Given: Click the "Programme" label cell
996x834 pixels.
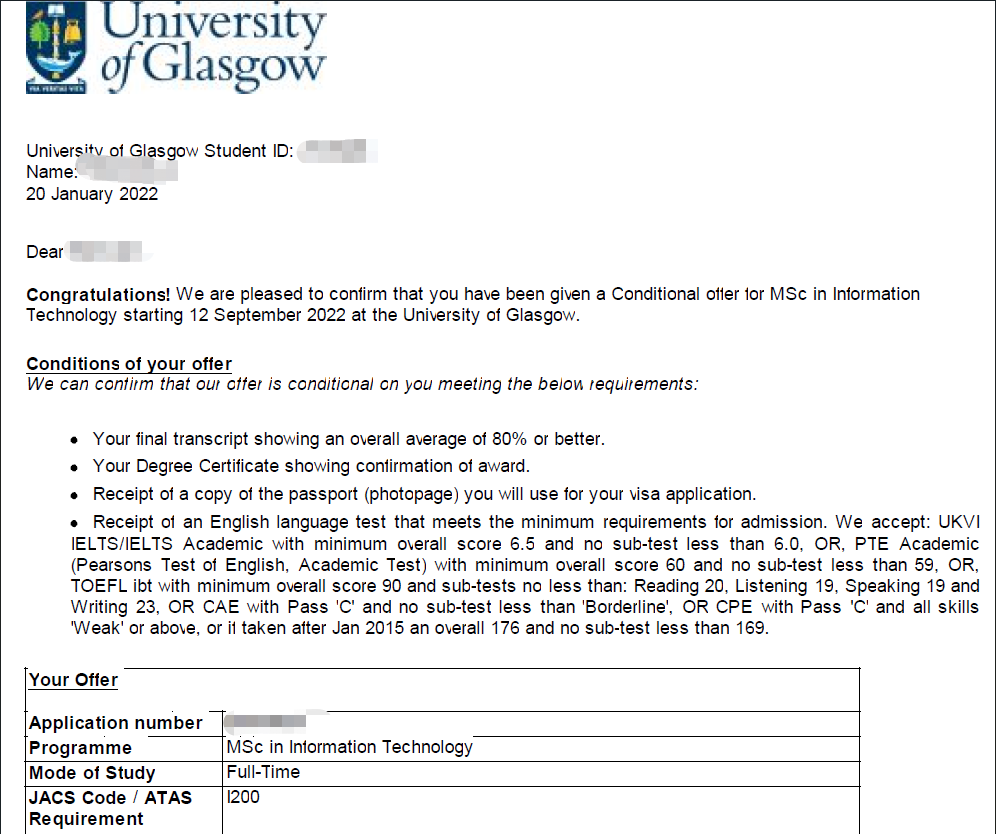Looking at the screenshot, I should (x=80, y=748).
